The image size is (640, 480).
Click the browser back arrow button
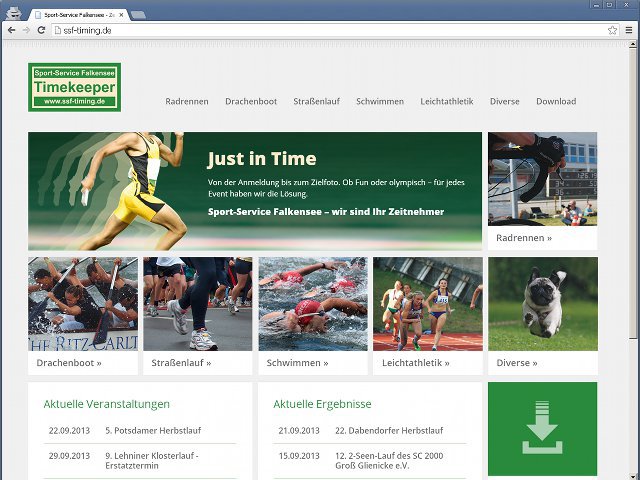tap(11, 30)
